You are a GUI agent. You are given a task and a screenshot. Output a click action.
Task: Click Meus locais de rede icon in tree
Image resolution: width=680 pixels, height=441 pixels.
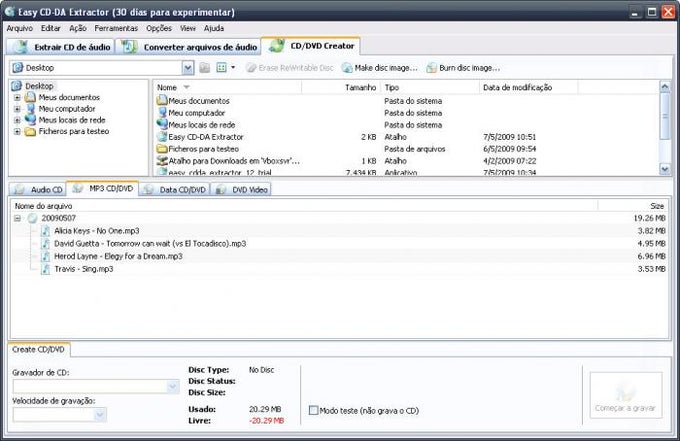(30, 120)
